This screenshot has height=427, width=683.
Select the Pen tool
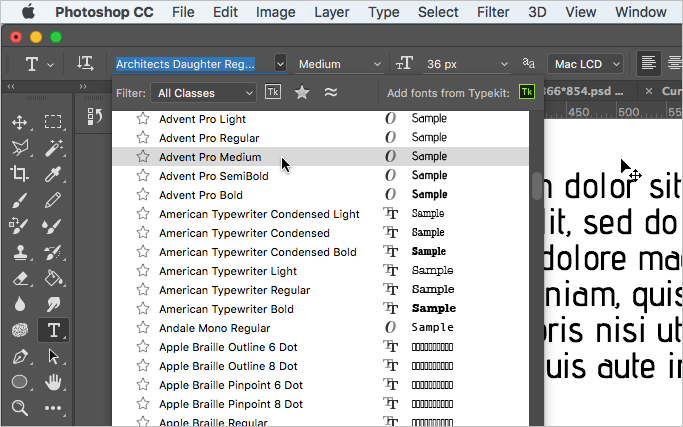tap(20, 356)
